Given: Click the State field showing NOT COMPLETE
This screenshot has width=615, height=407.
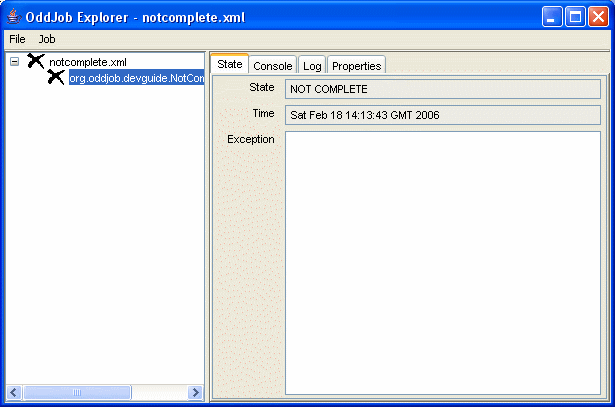Looking at the screenshot, I should tap(442, 89).
